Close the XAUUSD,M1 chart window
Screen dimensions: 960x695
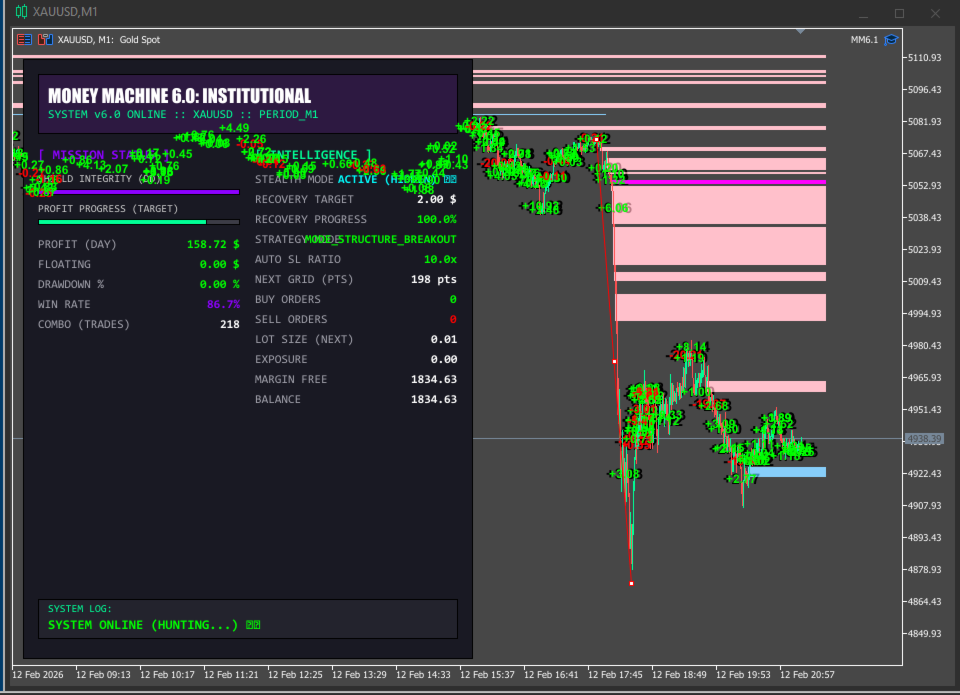(x=936, y=13)
